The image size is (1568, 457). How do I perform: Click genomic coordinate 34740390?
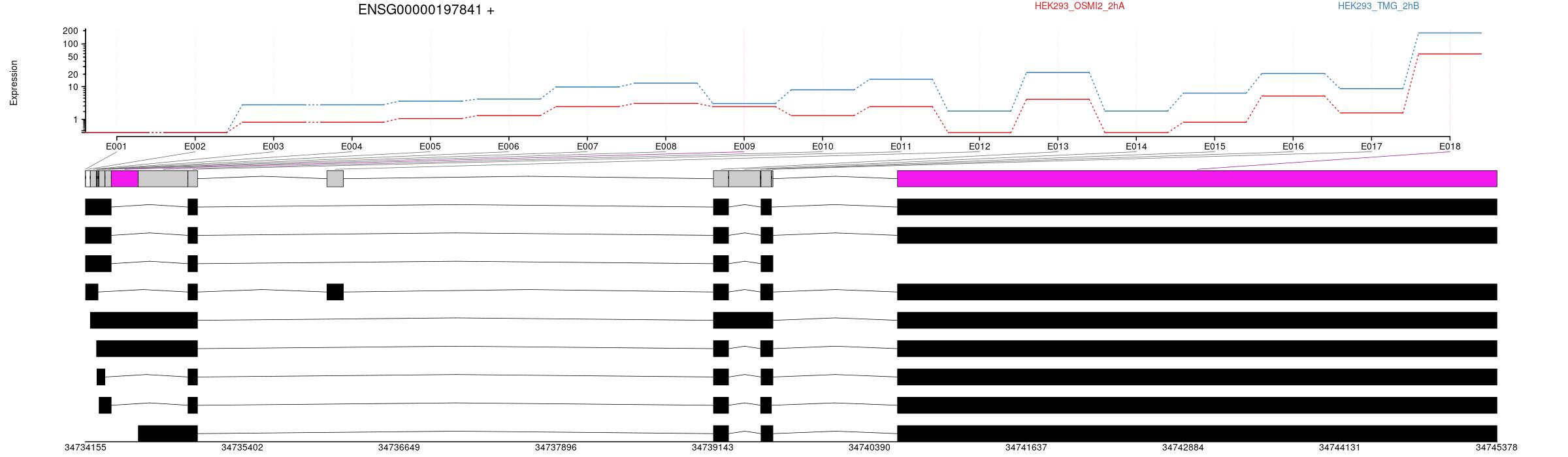pos(869,448)
